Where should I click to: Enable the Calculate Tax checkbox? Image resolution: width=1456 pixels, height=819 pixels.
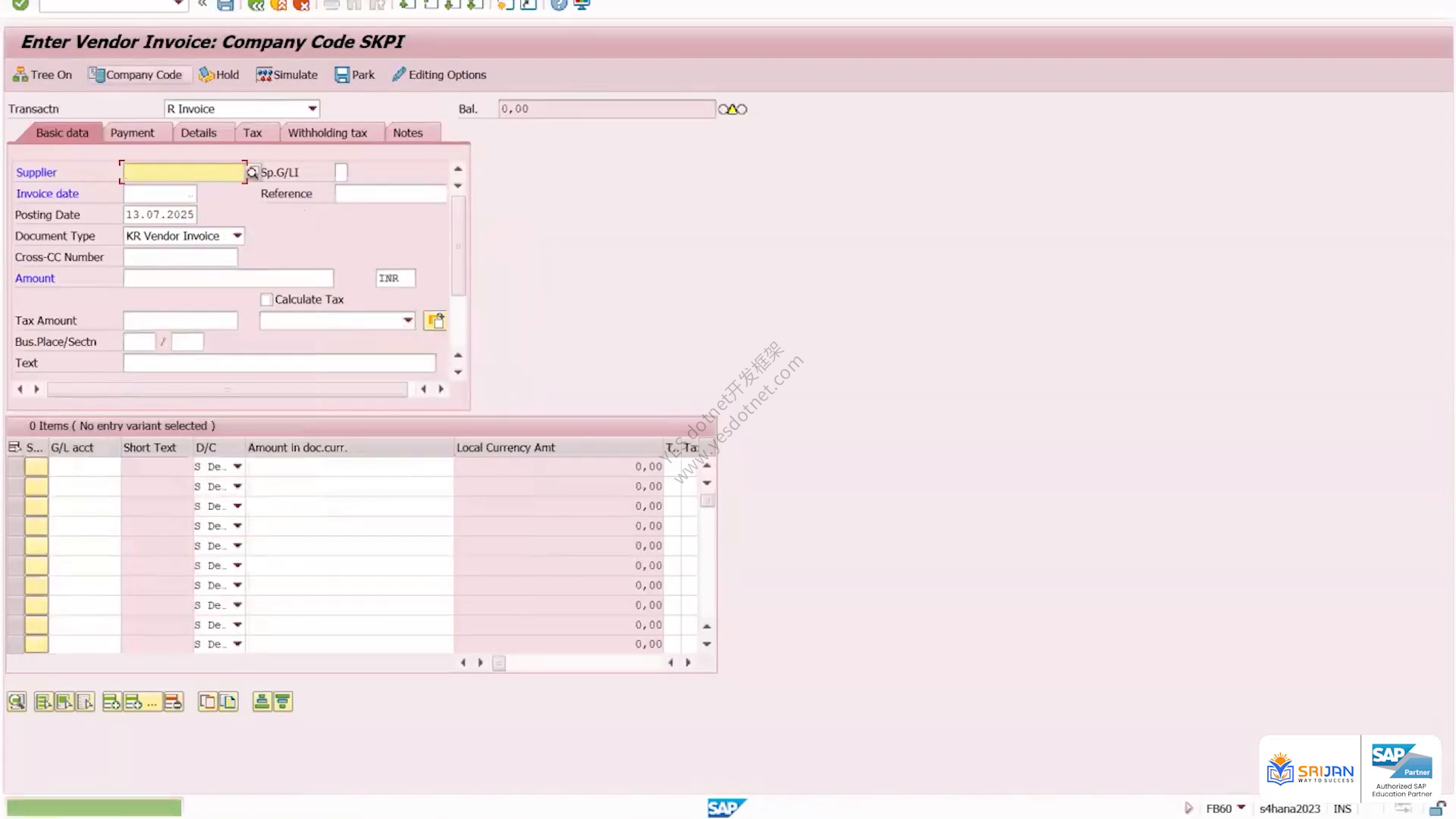point(266,300)
